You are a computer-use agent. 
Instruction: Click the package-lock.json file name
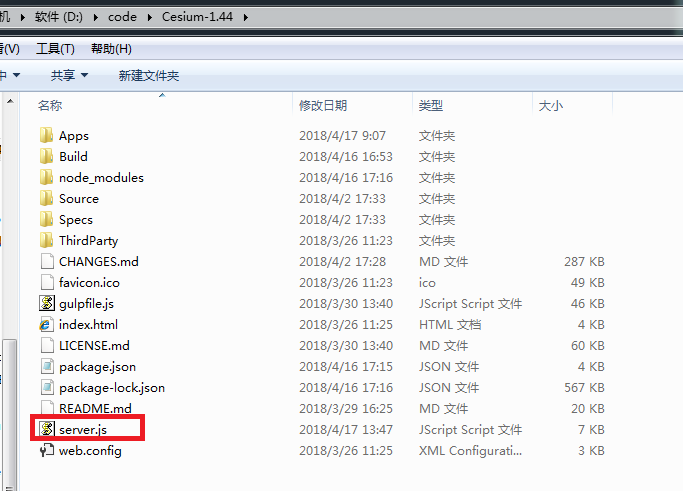[x=112, y=388]
